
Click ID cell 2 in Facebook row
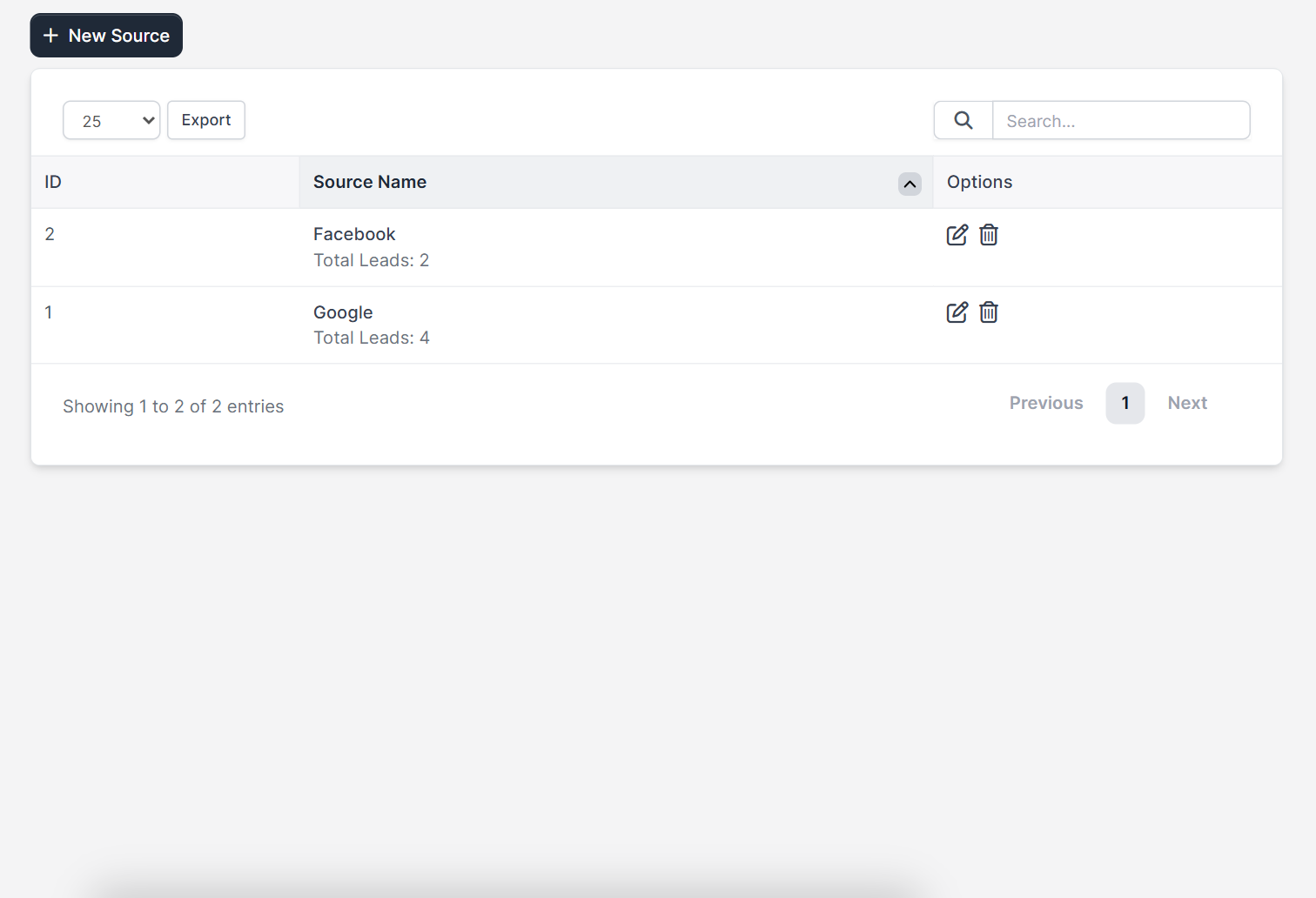(50, 234)
